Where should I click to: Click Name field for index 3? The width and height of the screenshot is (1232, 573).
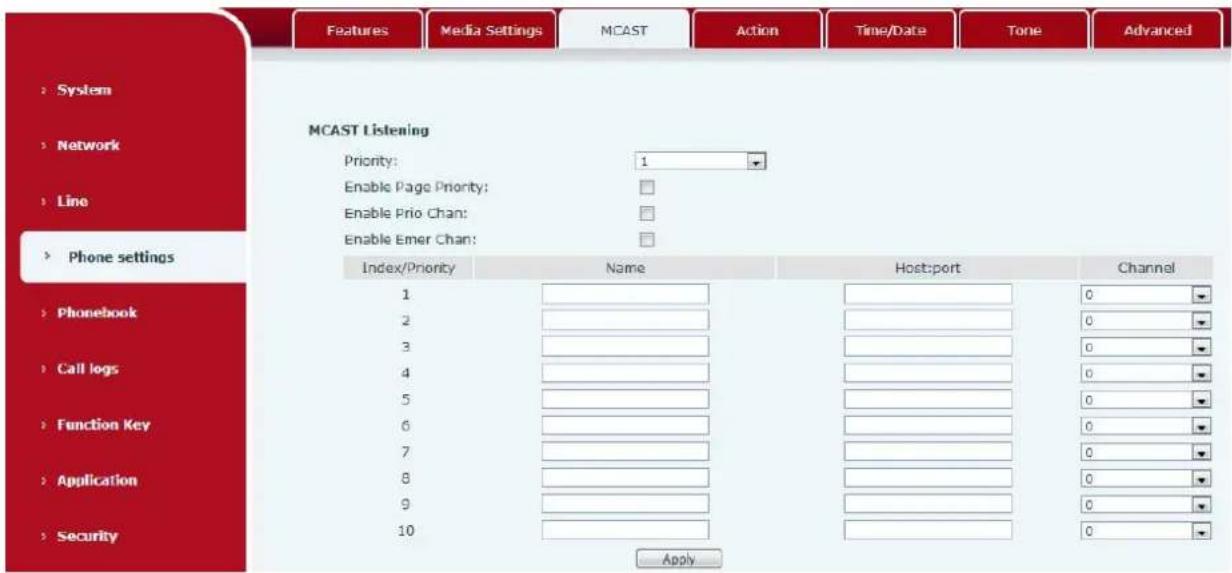[x=625, y=346]
